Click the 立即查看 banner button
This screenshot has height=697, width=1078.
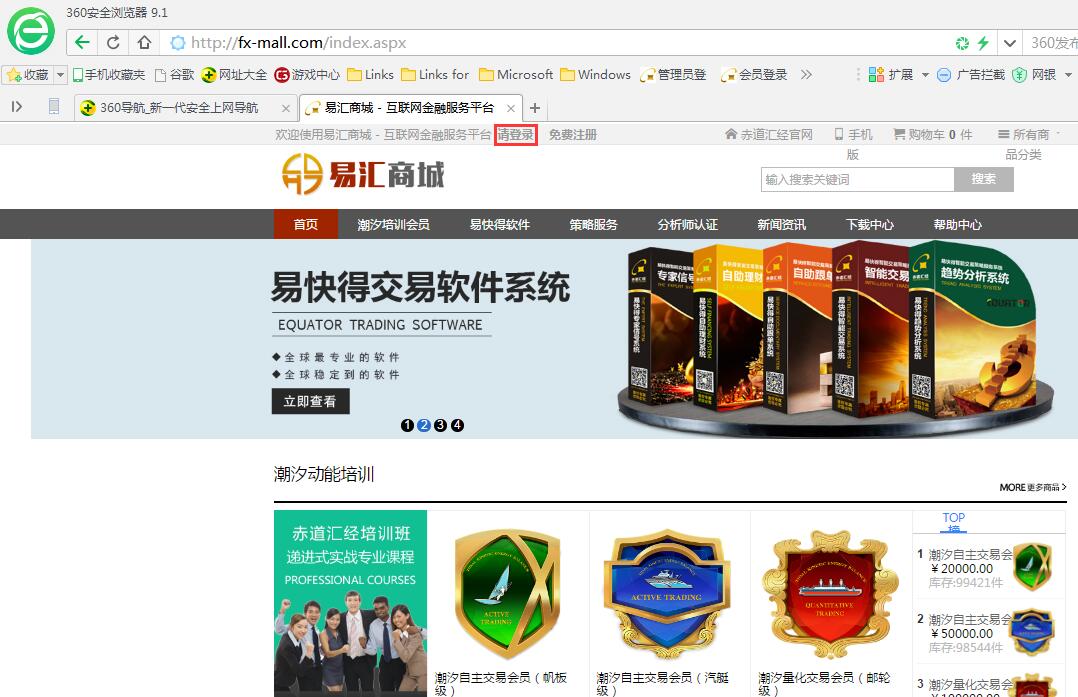(310, 401)
